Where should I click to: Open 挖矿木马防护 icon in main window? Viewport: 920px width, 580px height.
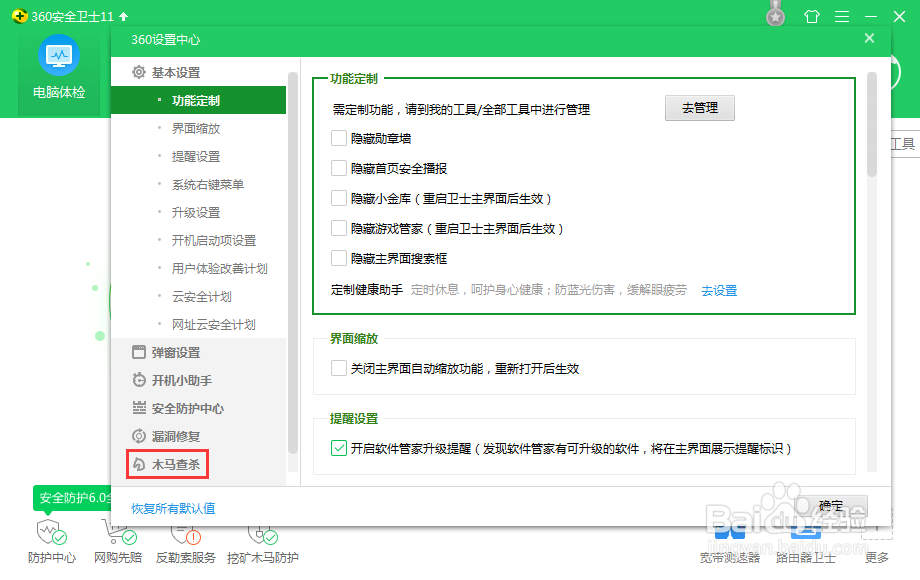[x=262, y=534]
